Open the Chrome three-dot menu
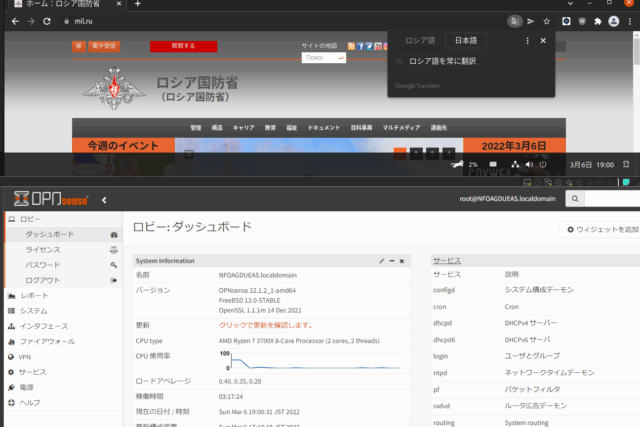640x427 pixels. point(630,21)
